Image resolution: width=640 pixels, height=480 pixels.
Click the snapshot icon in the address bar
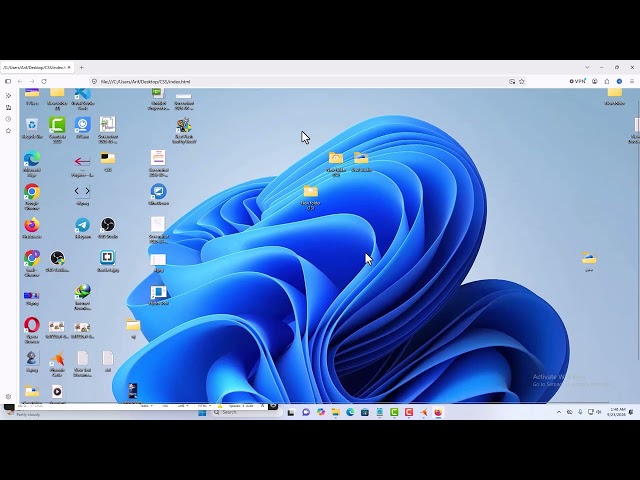click(x=512, y=82)
